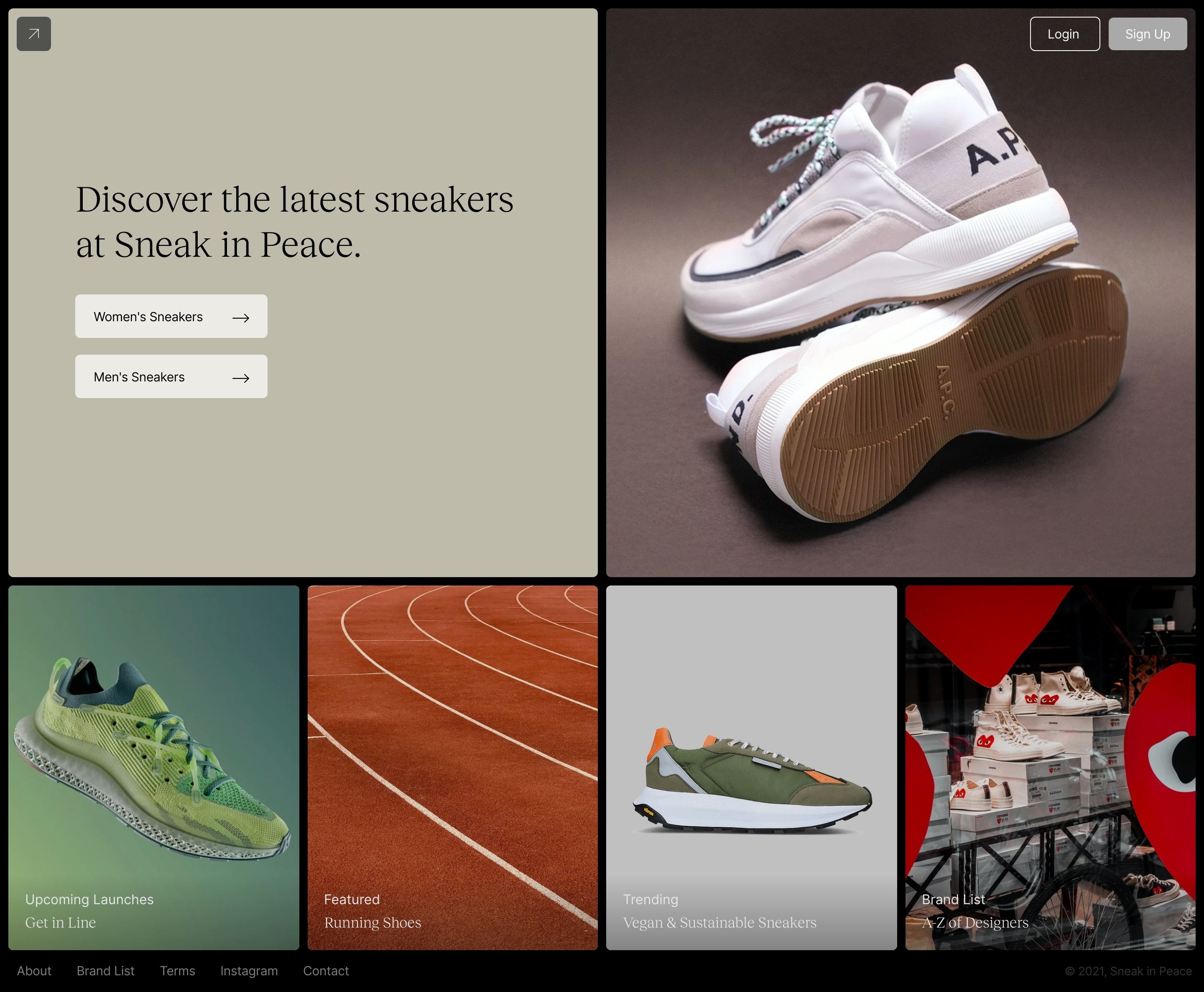Open the Women's Sneakers label
Image resolution: width=1204 pixels, height=992 pixels.
pos(148,317)
